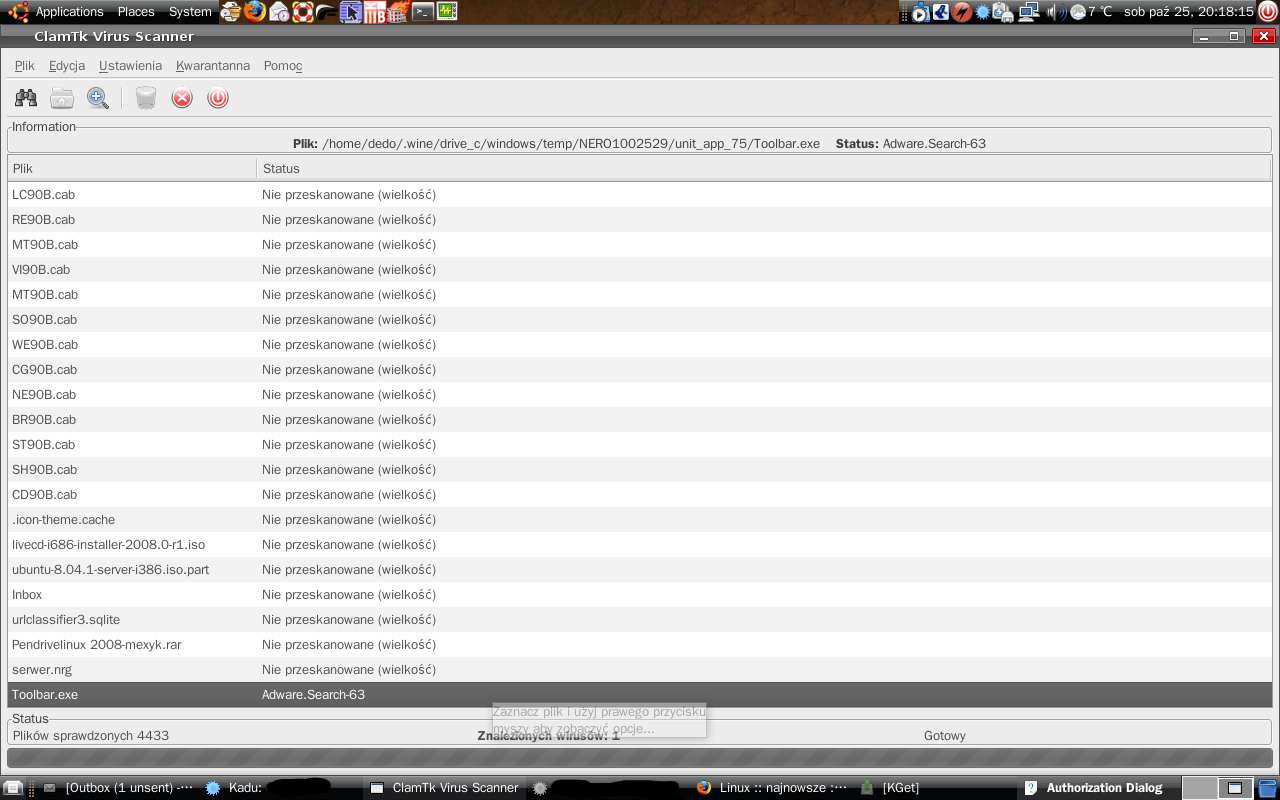This screenshot has height=800, width=1280.
Task: Select the .icon-theme.cache row
Action: [x=640, y=520]
